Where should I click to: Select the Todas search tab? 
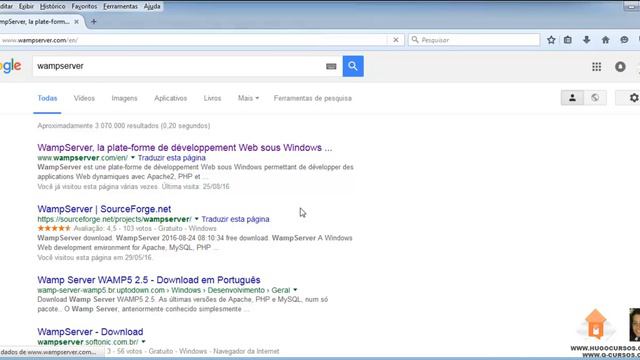pyautogui.click(x=47, y=98)
